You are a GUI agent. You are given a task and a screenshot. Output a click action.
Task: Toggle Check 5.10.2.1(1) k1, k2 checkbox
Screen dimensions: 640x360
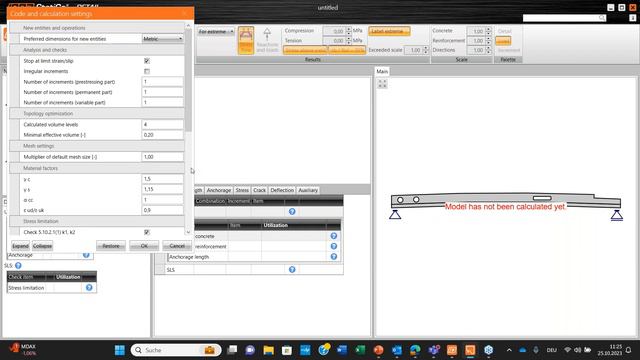click(x=147, y=232)
